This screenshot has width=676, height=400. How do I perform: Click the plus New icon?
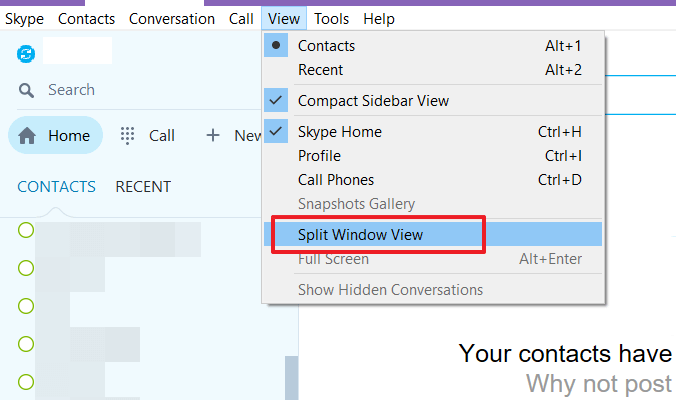pos(213,135)
